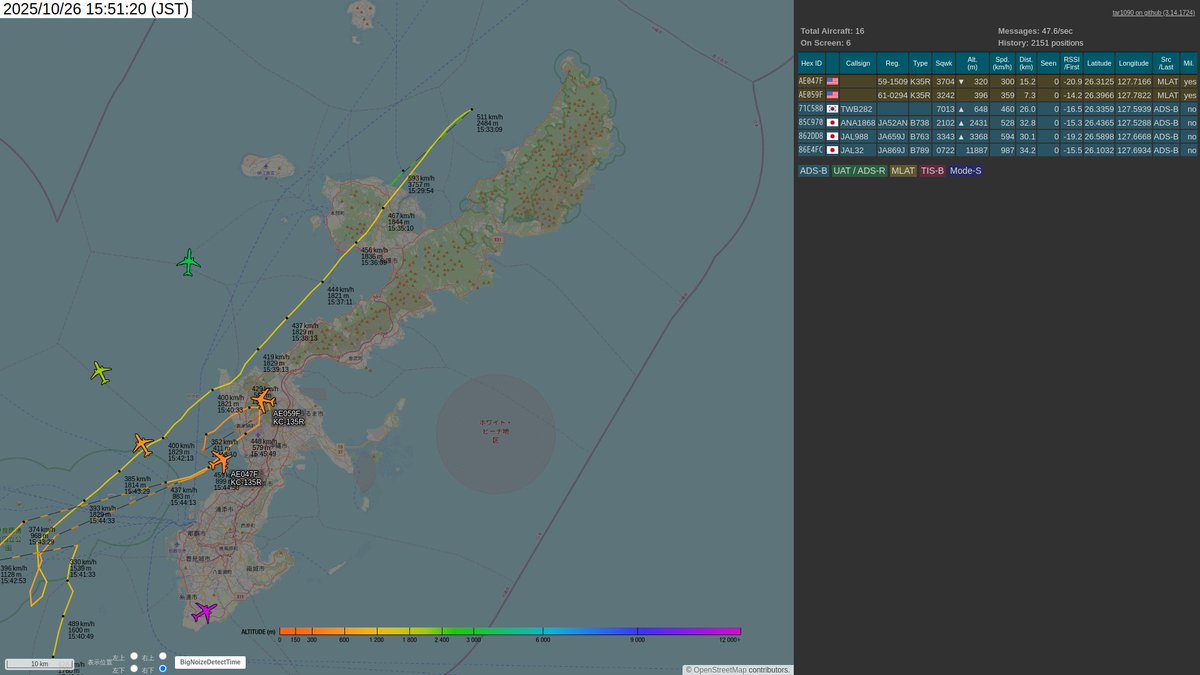The image size is (1200, 675).
Task: Select the yellow-green aircraft icon over the sea
Action: point(100,372)
